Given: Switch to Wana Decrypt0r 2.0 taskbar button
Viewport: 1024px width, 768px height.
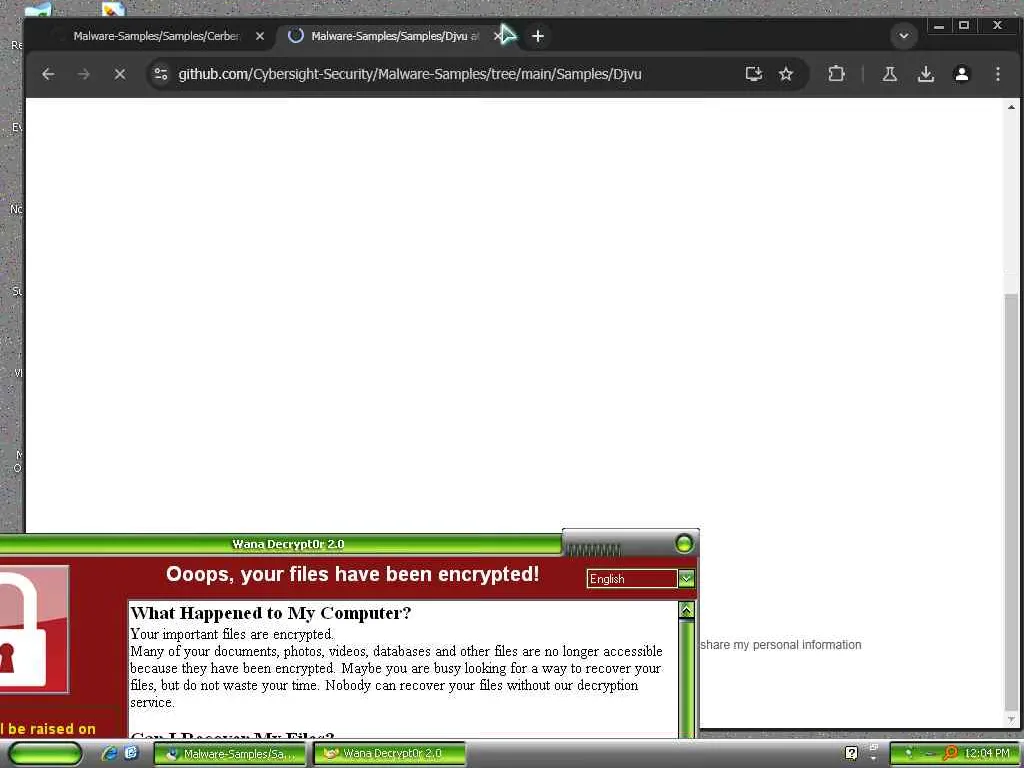Looking at the screenshot, I should click(x=390, y=754).
